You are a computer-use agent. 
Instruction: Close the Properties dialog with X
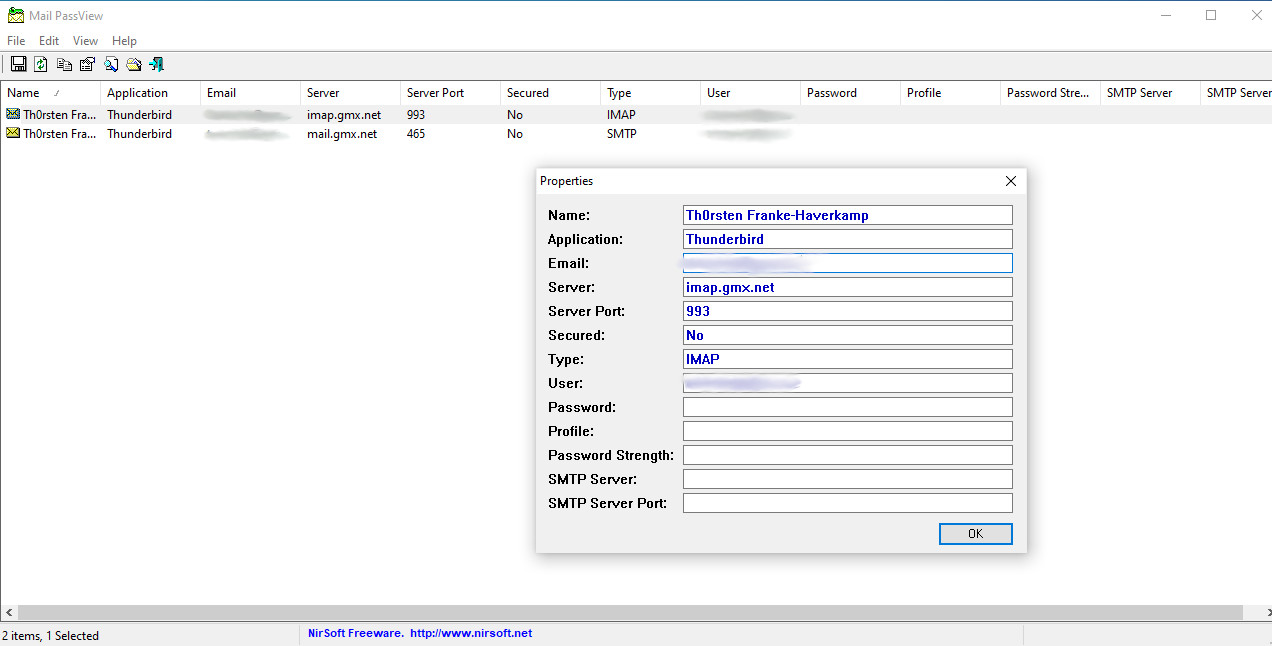click(x=1010, y=181)
